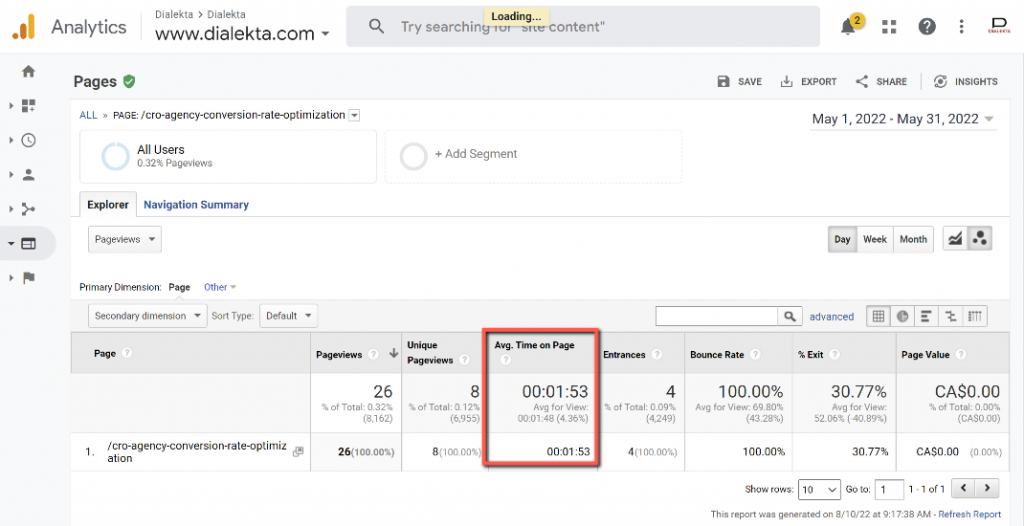Switch to motion chart view icon

point(979,239)
